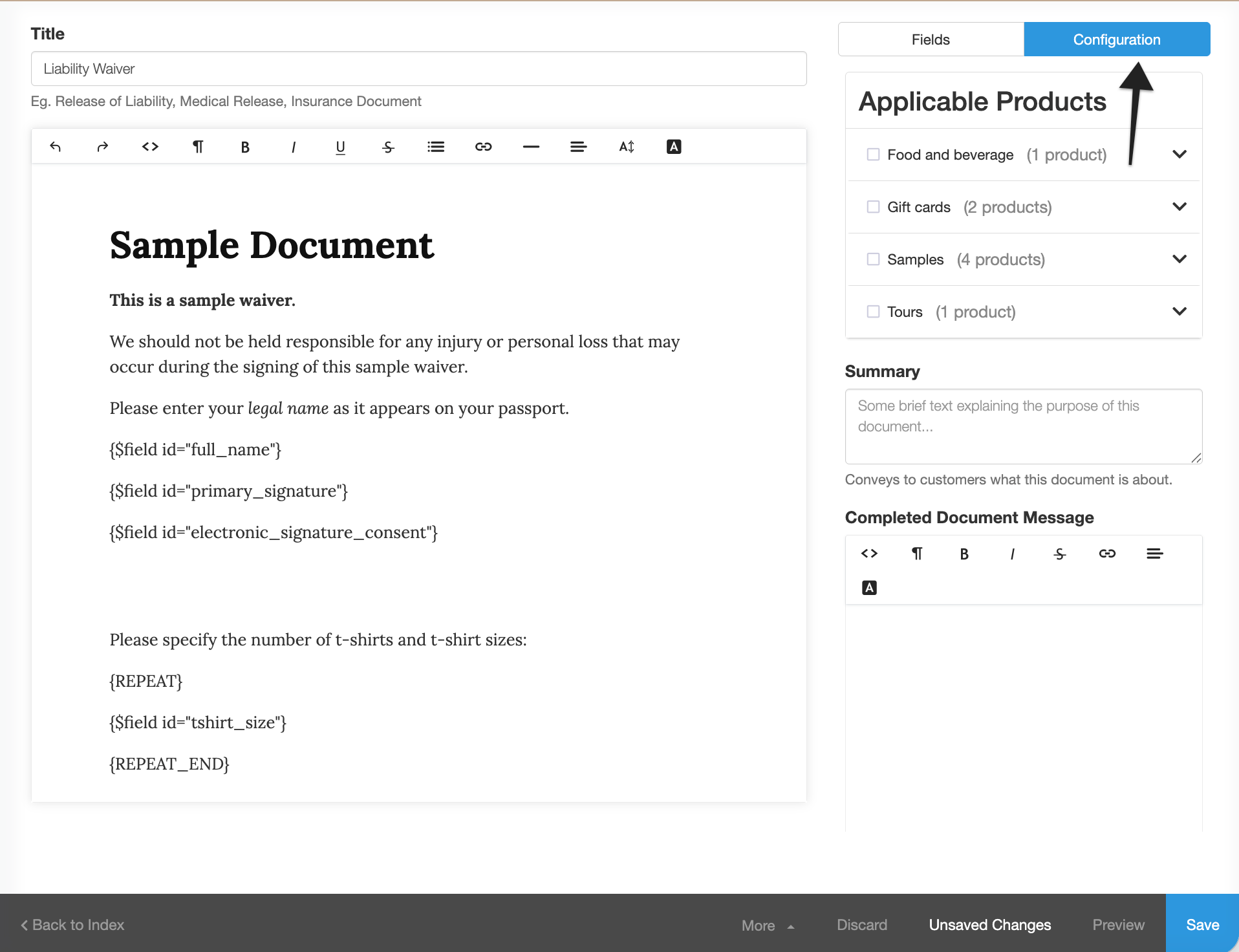This screenshot has height=952, width=1239.
Task: Click the Unsaved Changes status label
Action: click(989, 925)
